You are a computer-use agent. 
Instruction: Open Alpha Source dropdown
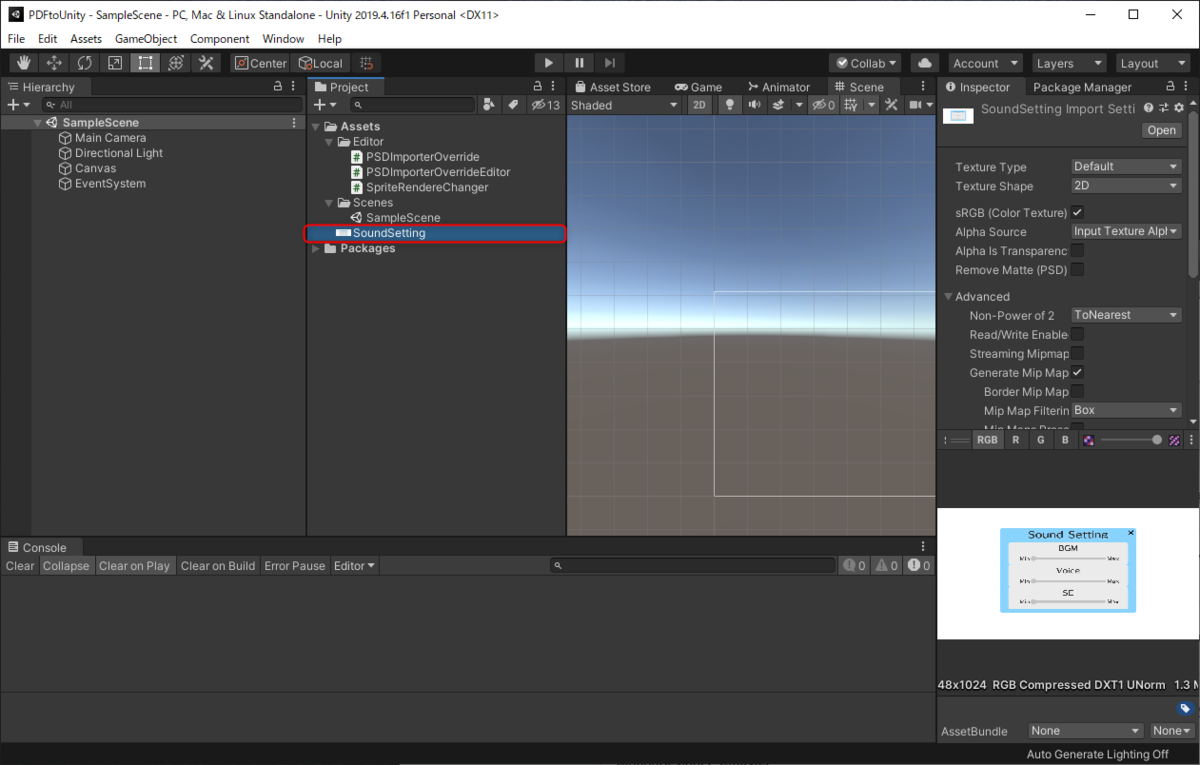pyautogui.click(x=1126, y=231)
